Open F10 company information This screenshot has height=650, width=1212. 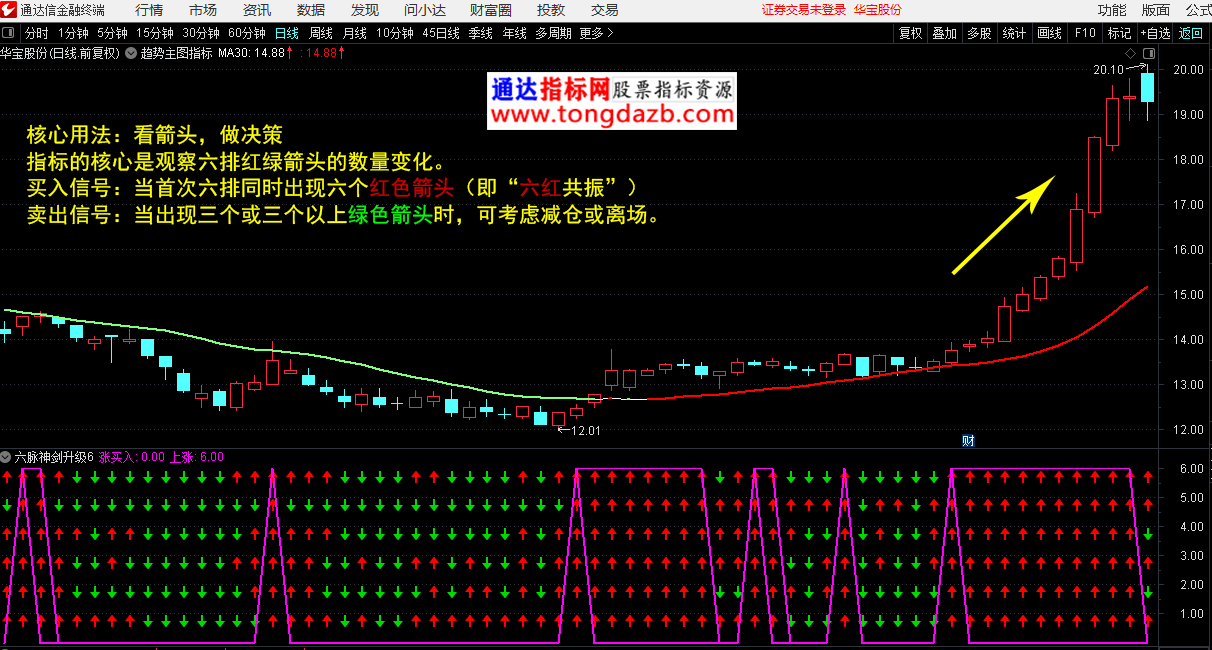click(1085, 33)
